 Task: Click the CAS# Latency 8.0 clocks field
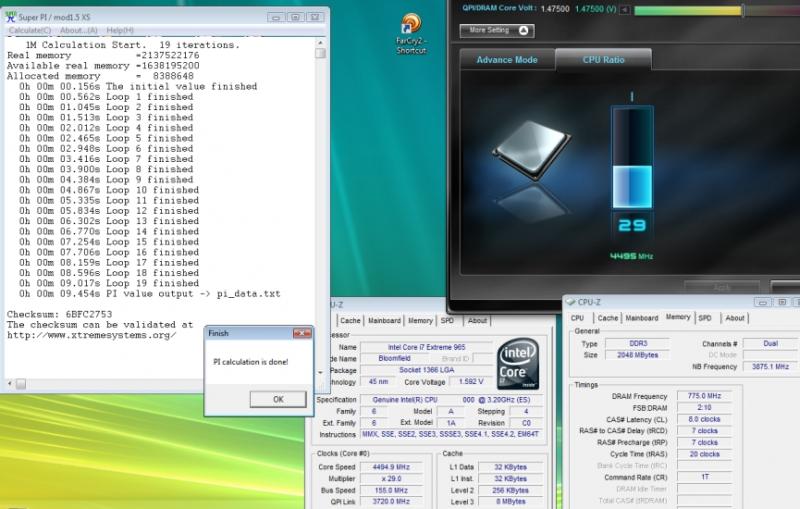tap(704, 419)
